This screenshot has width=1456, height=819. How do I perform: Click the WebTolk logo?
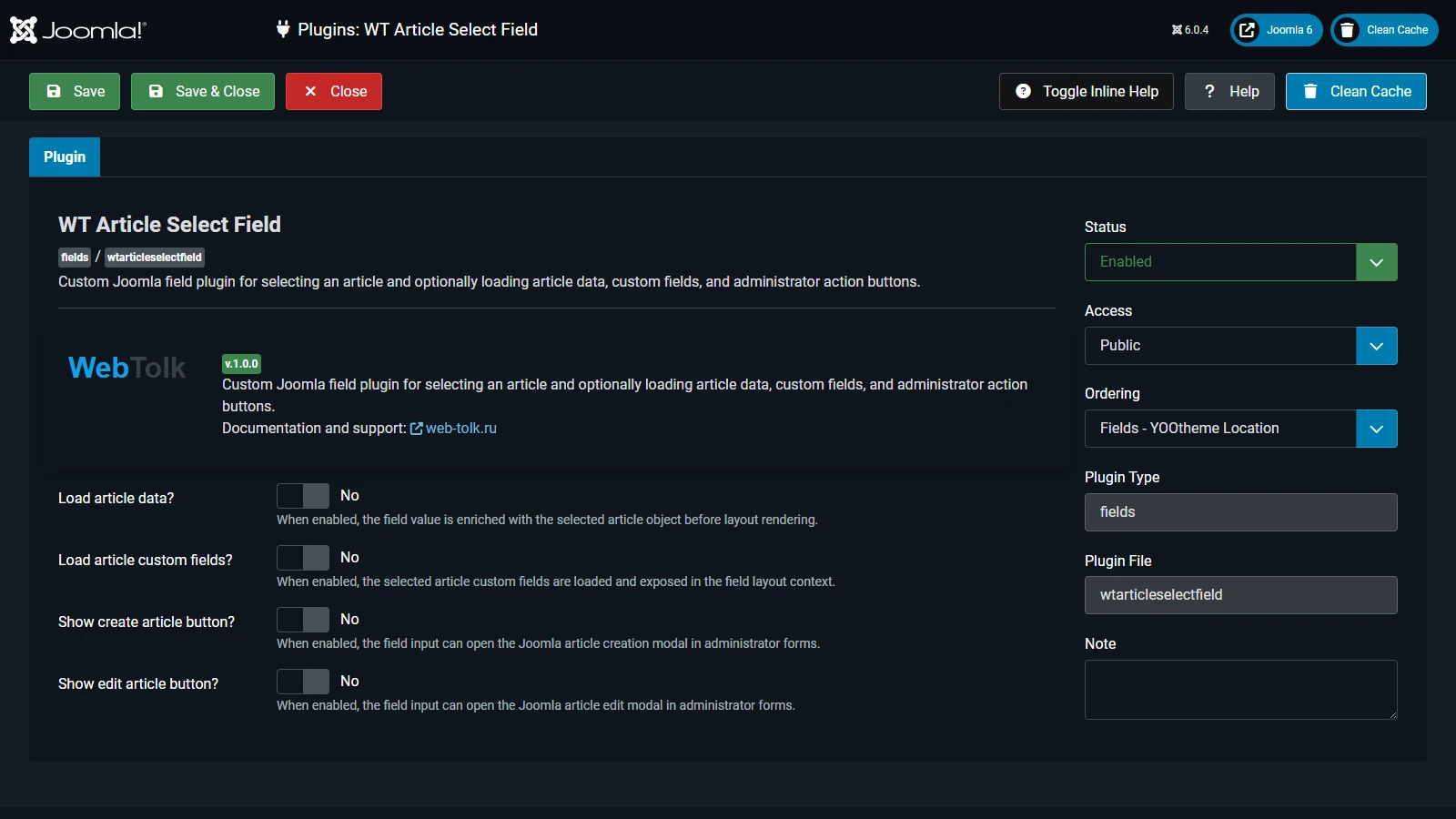click(126, 368)
